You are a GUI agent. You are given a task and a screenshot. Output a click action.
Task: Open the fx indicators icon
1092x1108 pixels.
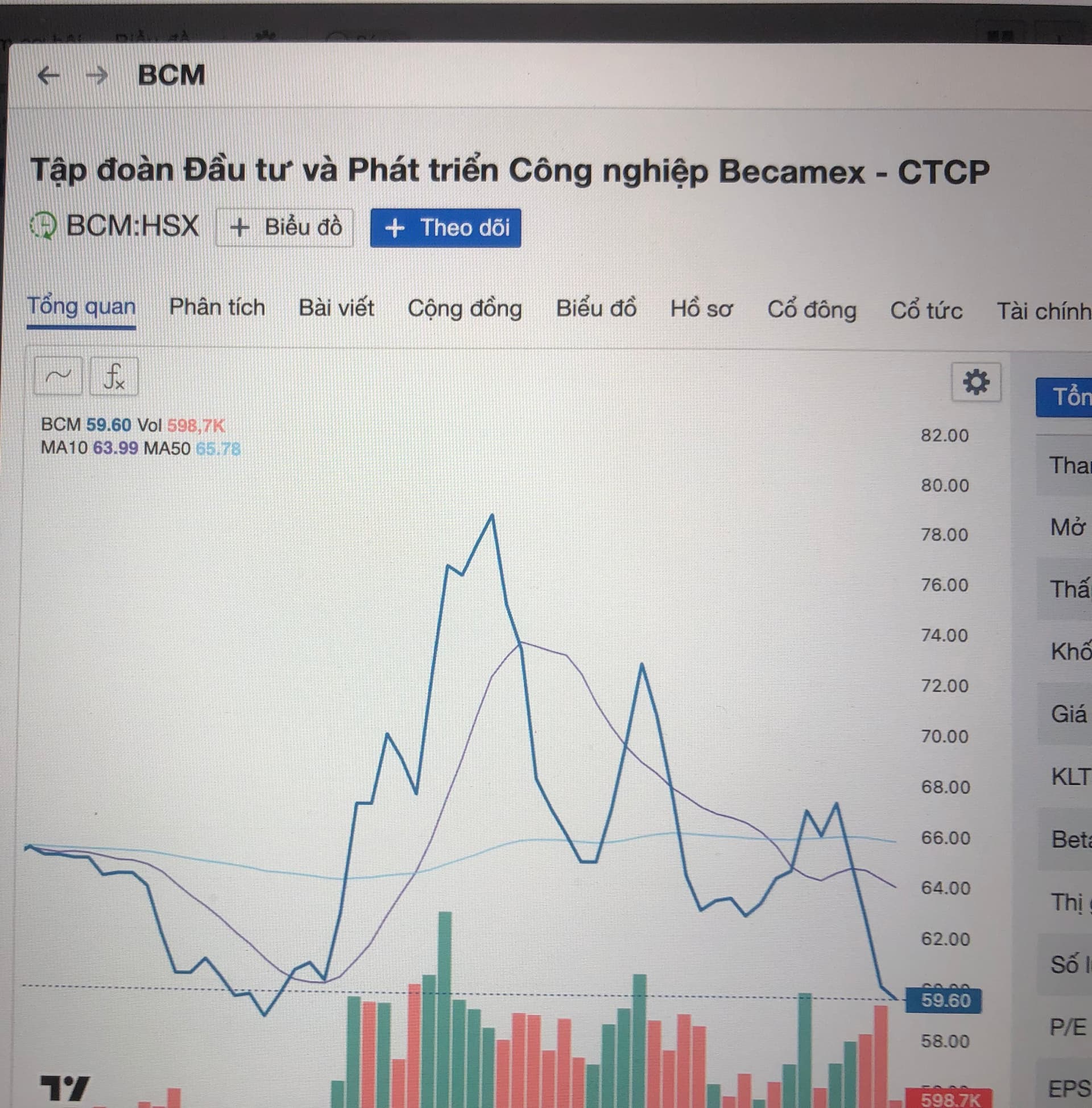[x=114, y=377]
